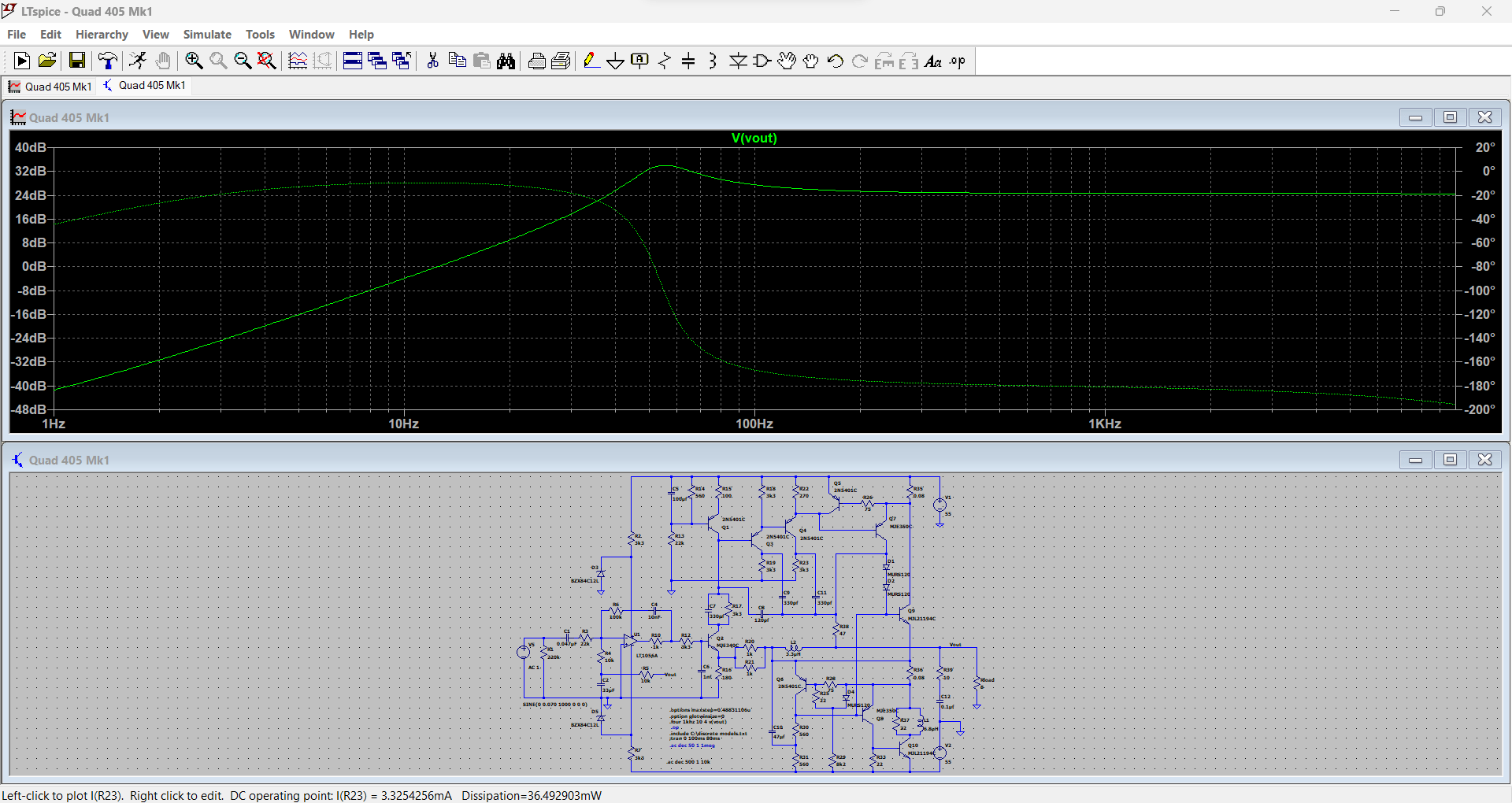
Task: Close the schematic pane
Action: pyautogui.click(x=1484, y=459)
